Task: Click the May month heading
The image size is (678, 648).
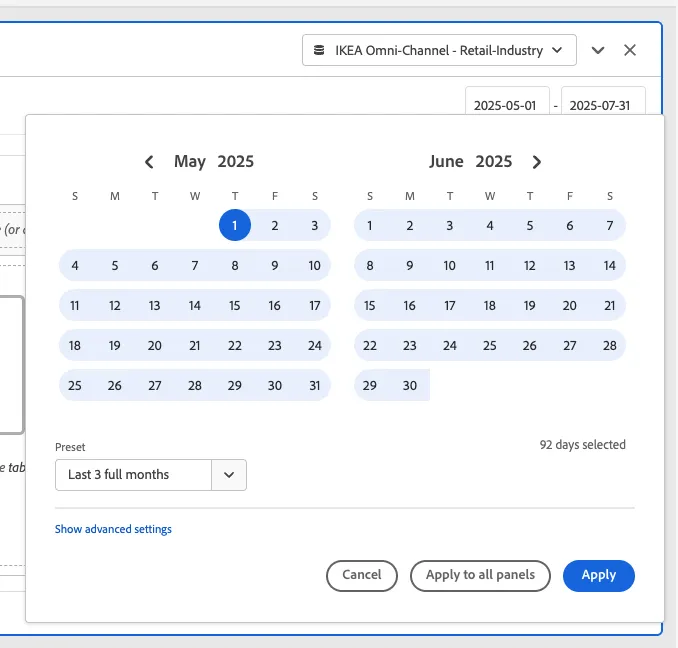Action: pos(190,162)
